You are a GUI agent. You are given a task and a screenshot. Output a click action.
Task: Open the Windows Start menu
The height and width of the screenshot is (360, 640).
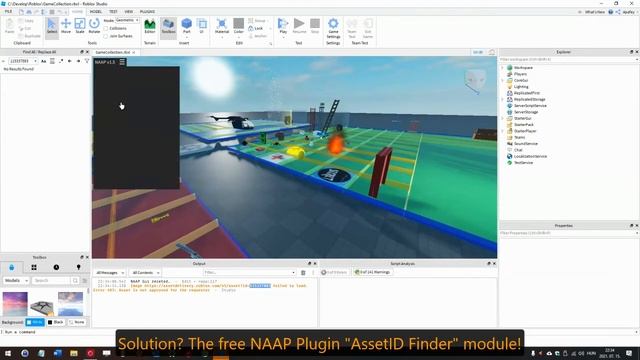(8, 353)
